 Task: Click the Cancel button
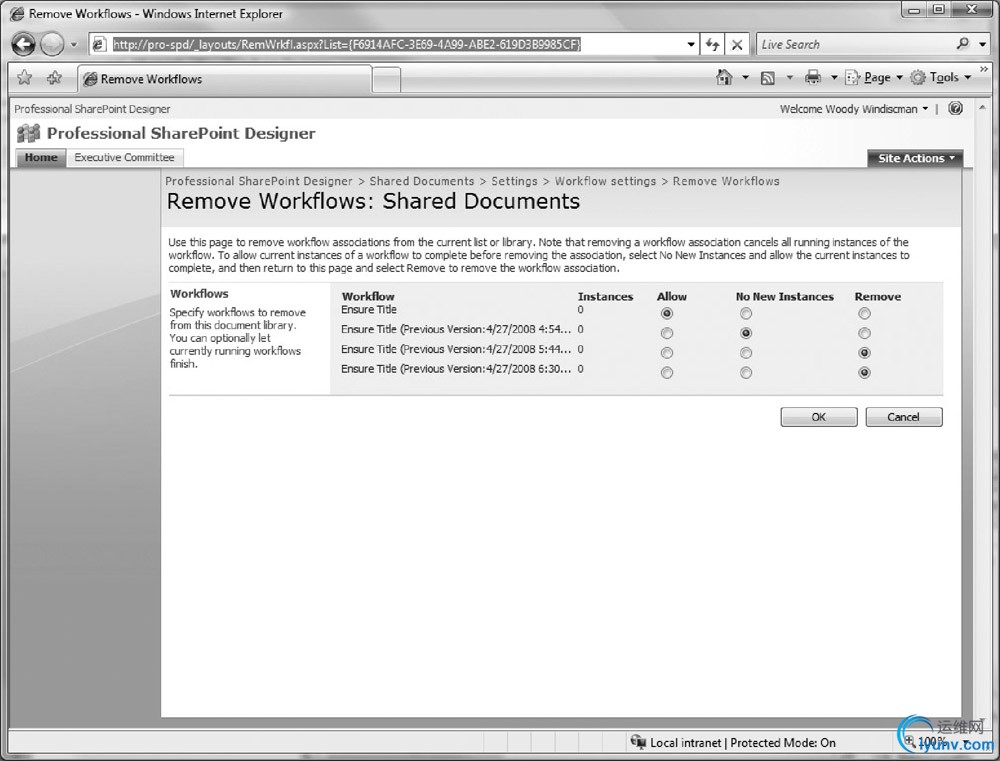[x=904, y=417]
